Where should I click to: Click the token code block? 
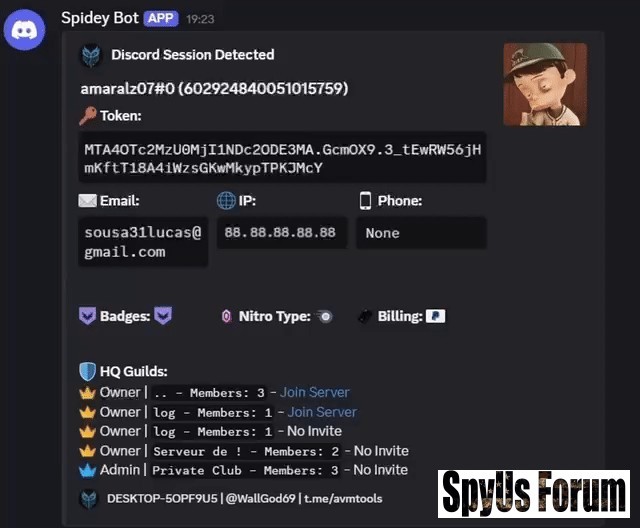pos(282,158)
